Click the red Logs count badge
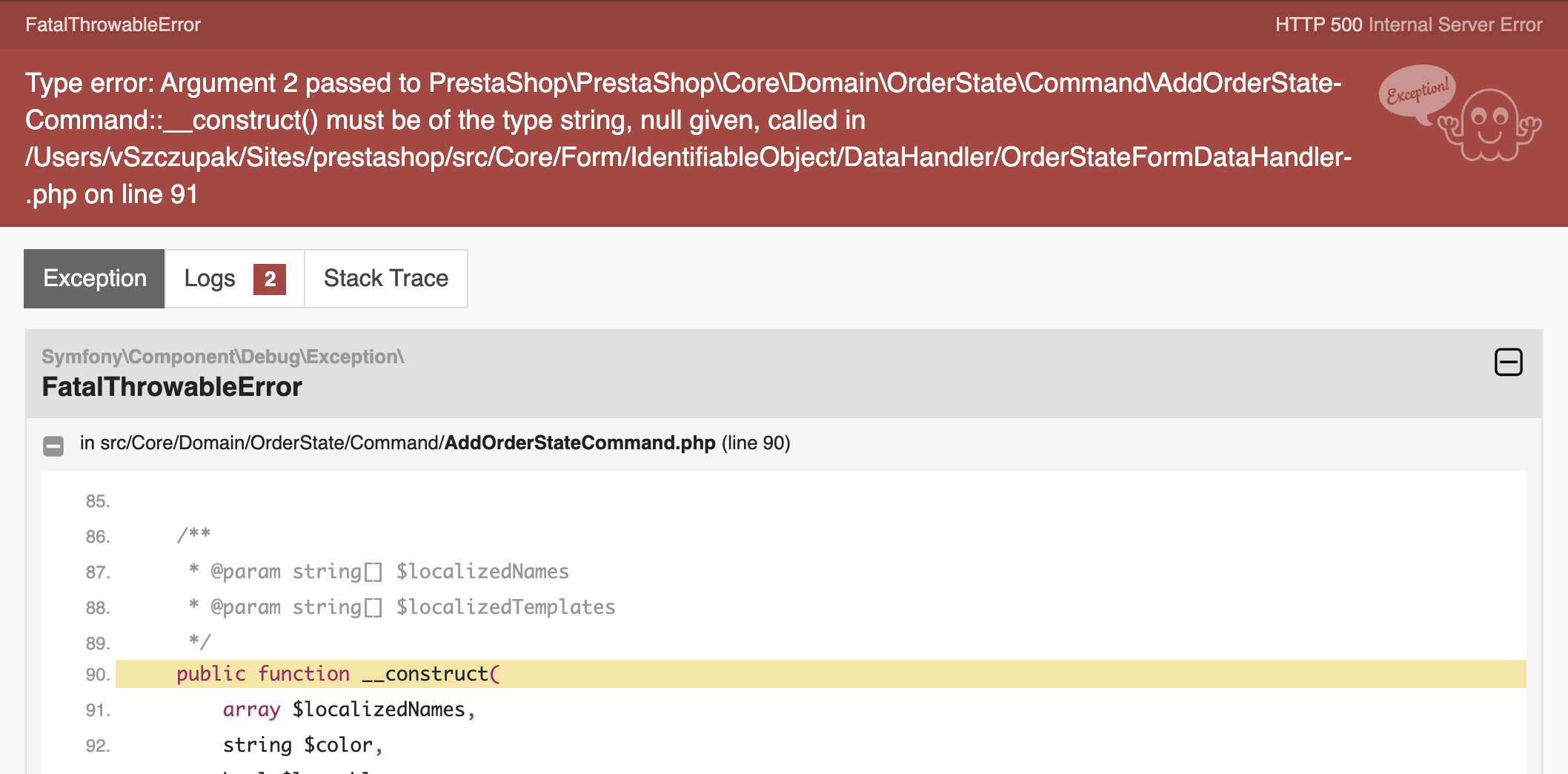The height and width of the screenshot is (774, 1568). (270, 279)
